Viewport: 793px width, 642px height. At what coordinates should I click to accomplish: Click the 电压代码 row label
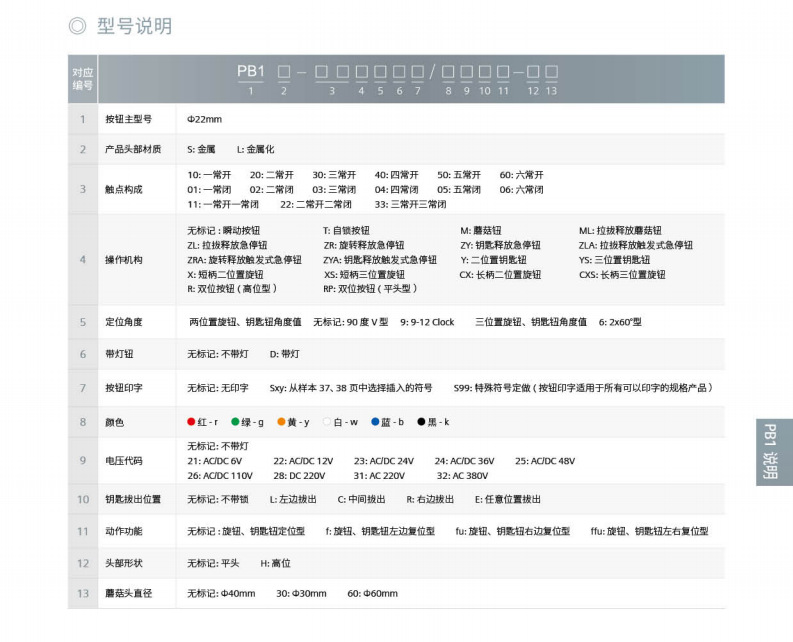pos(124,460)
